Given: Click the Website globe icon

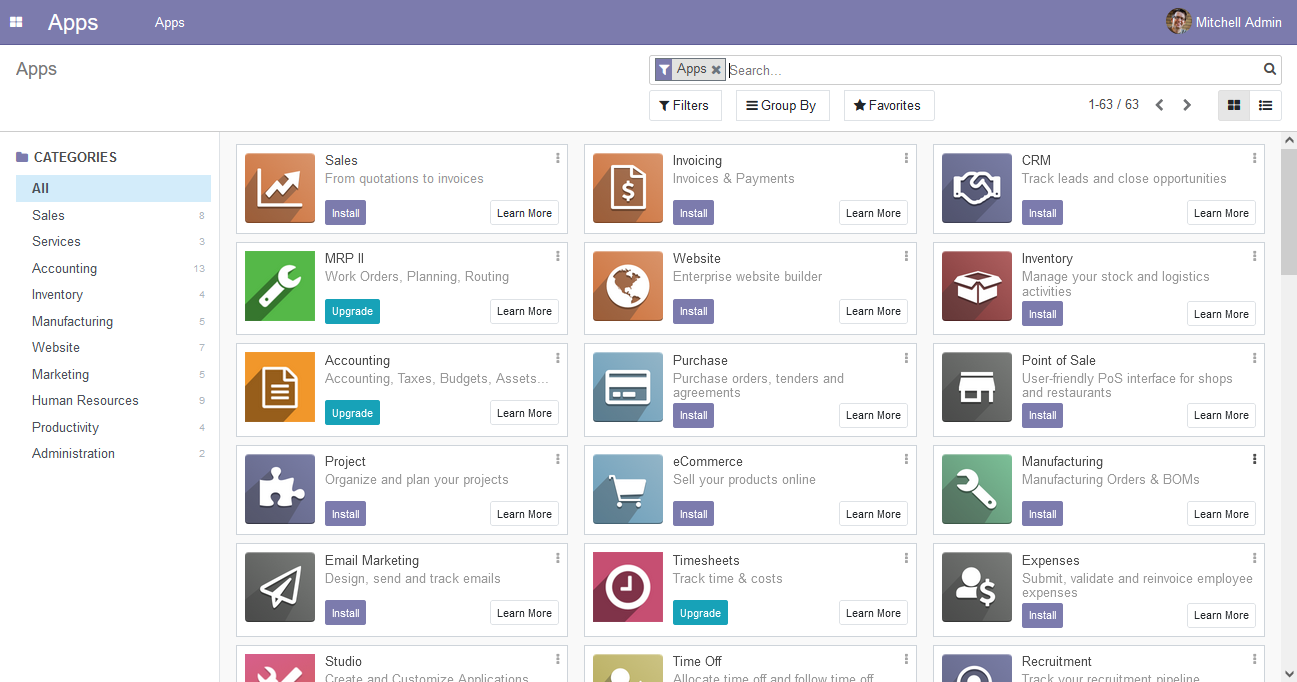Looking at the screenshot, I should (628, 286).
